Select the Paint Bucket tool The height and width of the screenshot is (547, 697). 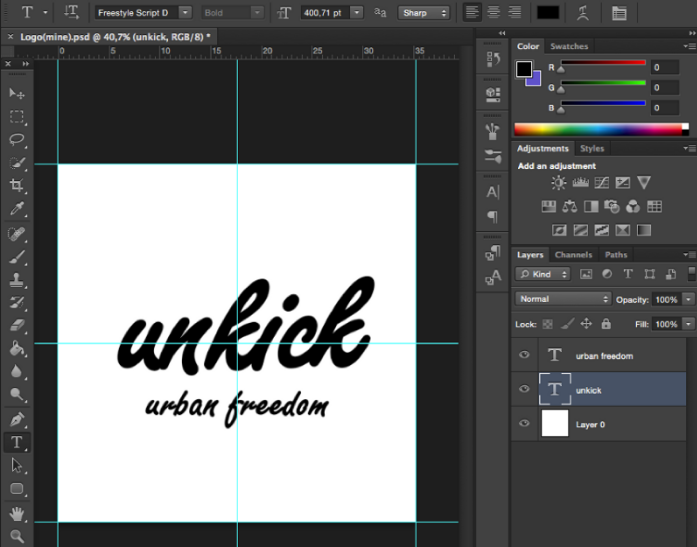17,348
